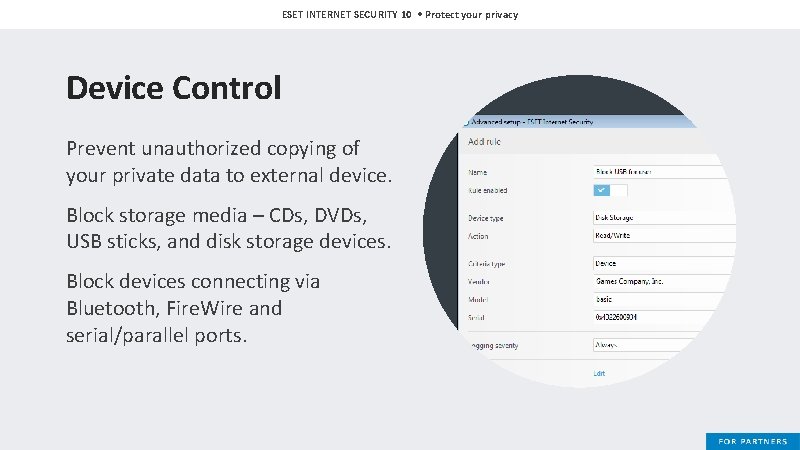Click the Device Control slide heading
800x450 pixels.
173,88
